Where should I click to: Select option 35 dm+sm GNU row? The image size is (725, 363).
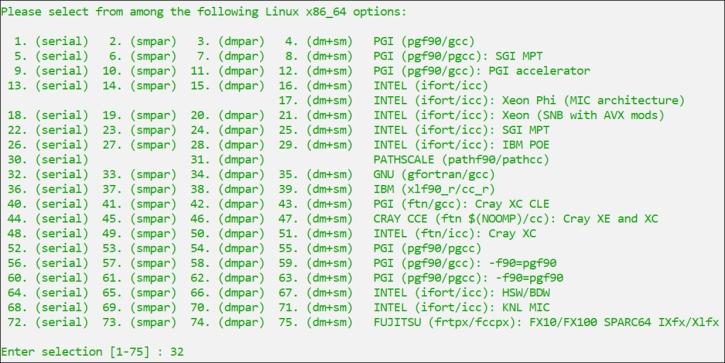point(316,174)
